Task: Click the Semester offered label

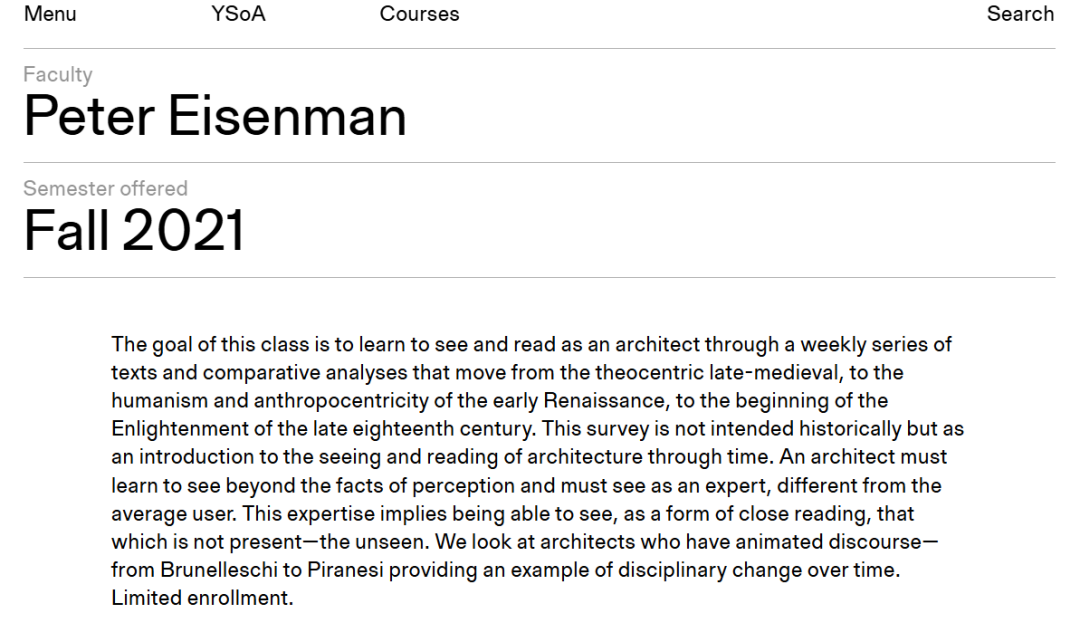Action: pyautogui.click(x=105, y=188)
